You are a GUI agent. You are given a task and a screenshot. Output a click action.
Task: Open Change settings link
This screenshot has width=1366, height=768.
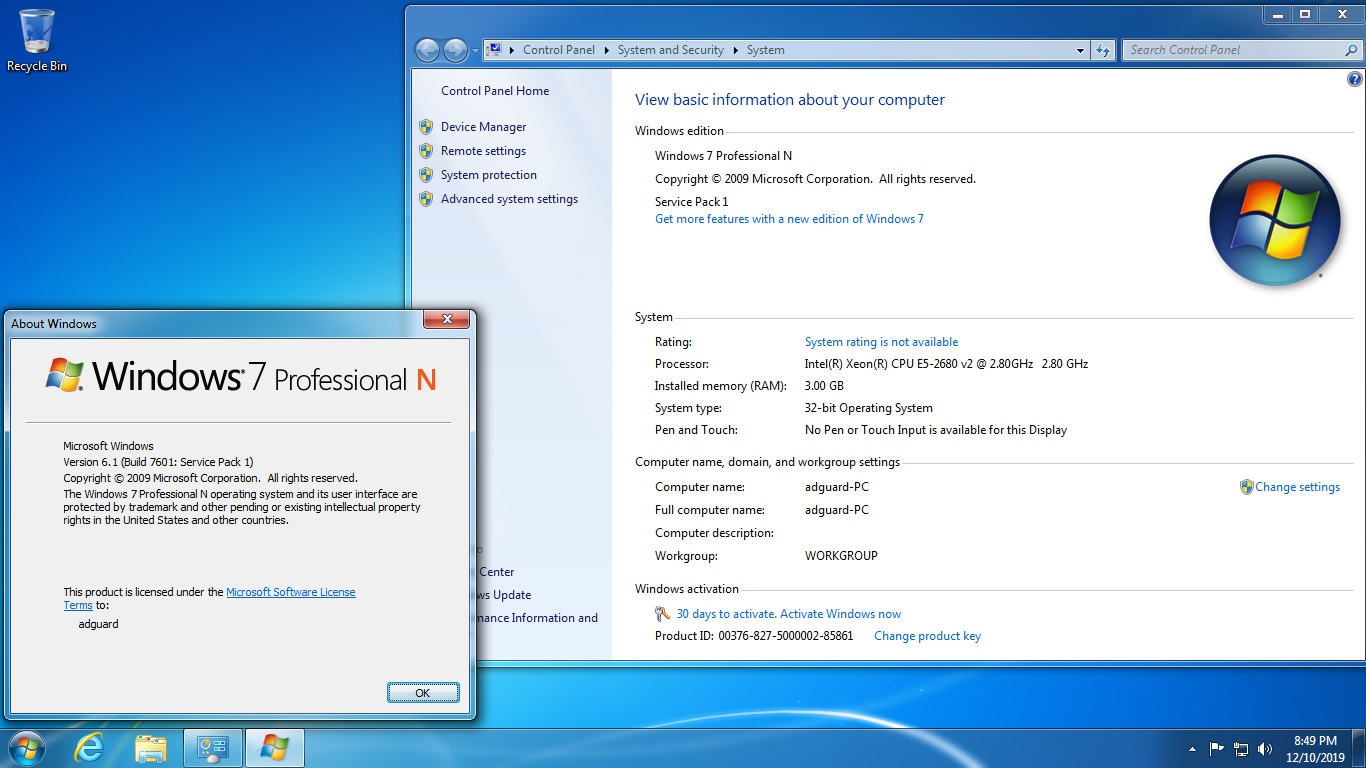pyautogui.click(x=1297, y=487)
